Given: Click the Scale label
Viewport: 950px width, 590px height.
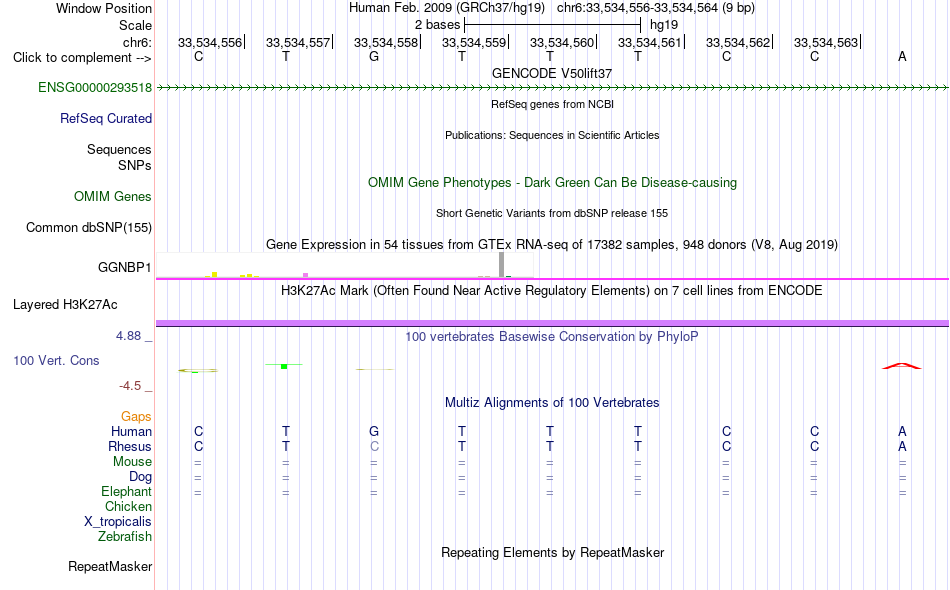Looking at the screenshot, I should (x=135, y=25).
